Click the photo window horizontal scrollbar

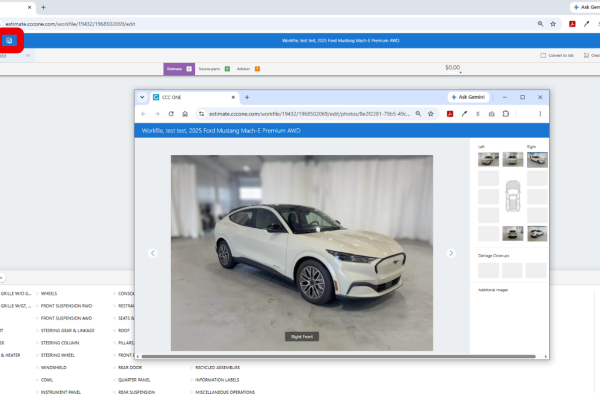click(339, 356)
